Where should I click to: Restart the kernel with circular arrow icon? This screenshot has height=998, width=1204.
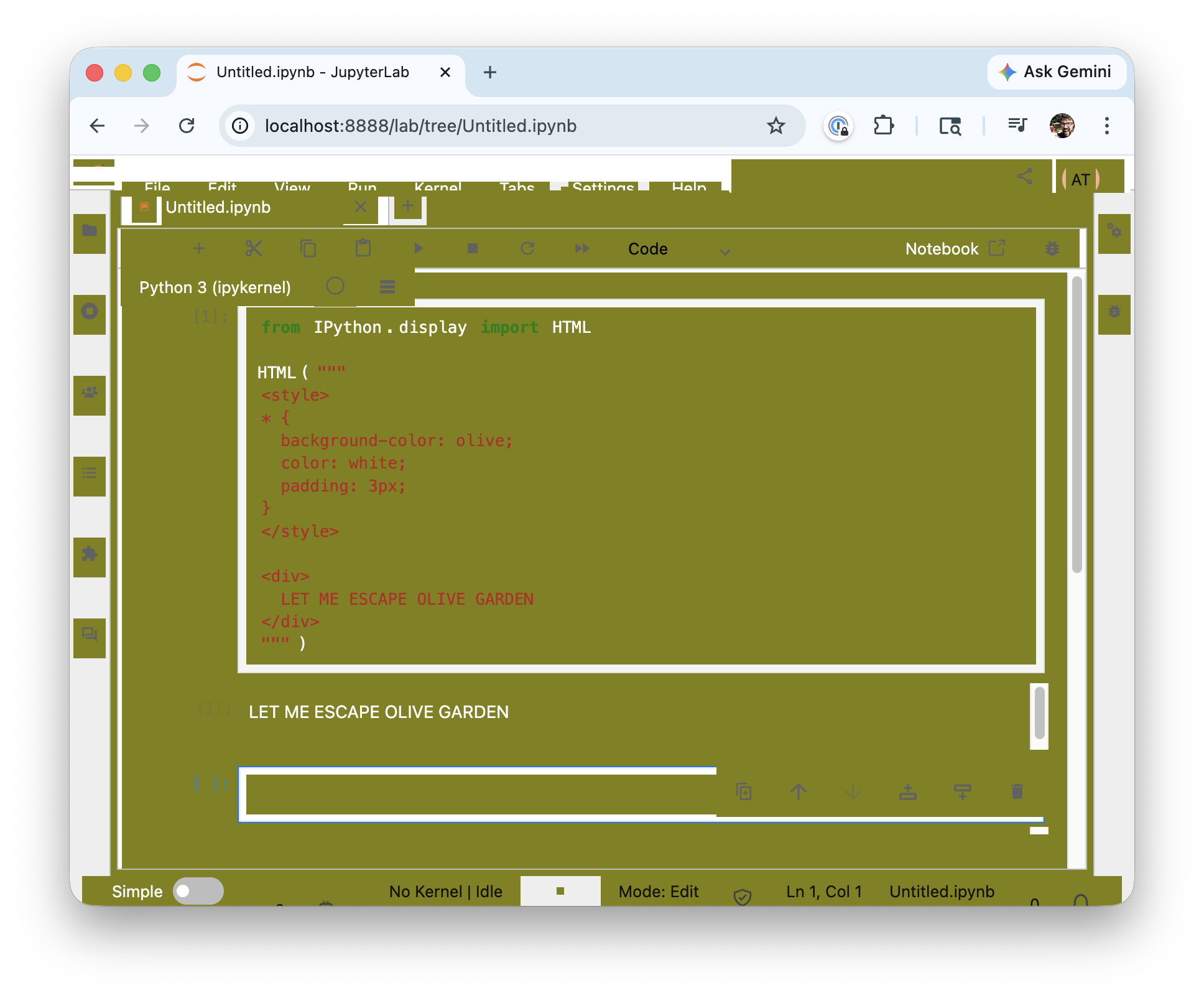(x=527, y=249)
